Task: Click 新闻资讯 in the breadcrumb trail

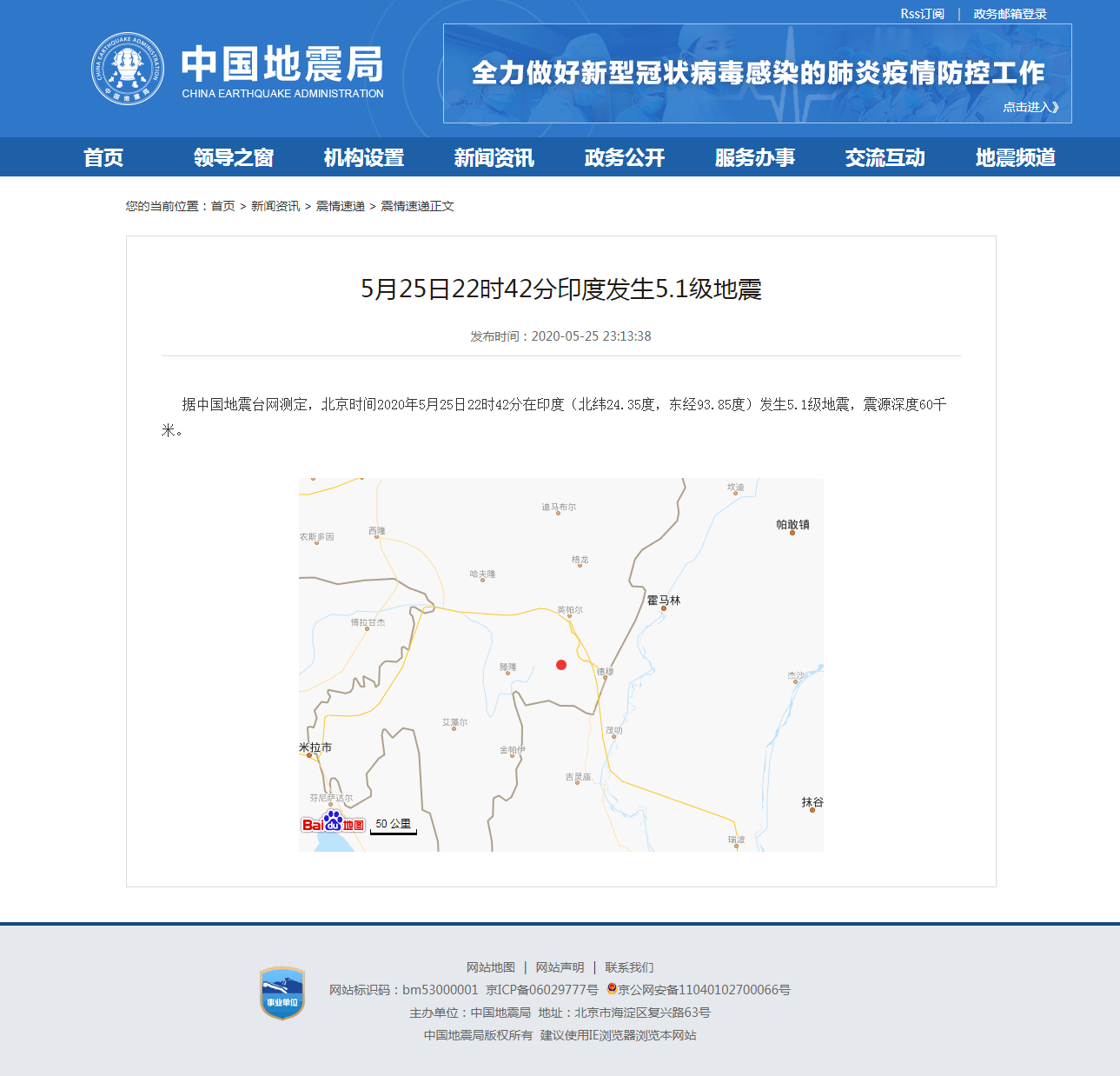Action: 275,206
